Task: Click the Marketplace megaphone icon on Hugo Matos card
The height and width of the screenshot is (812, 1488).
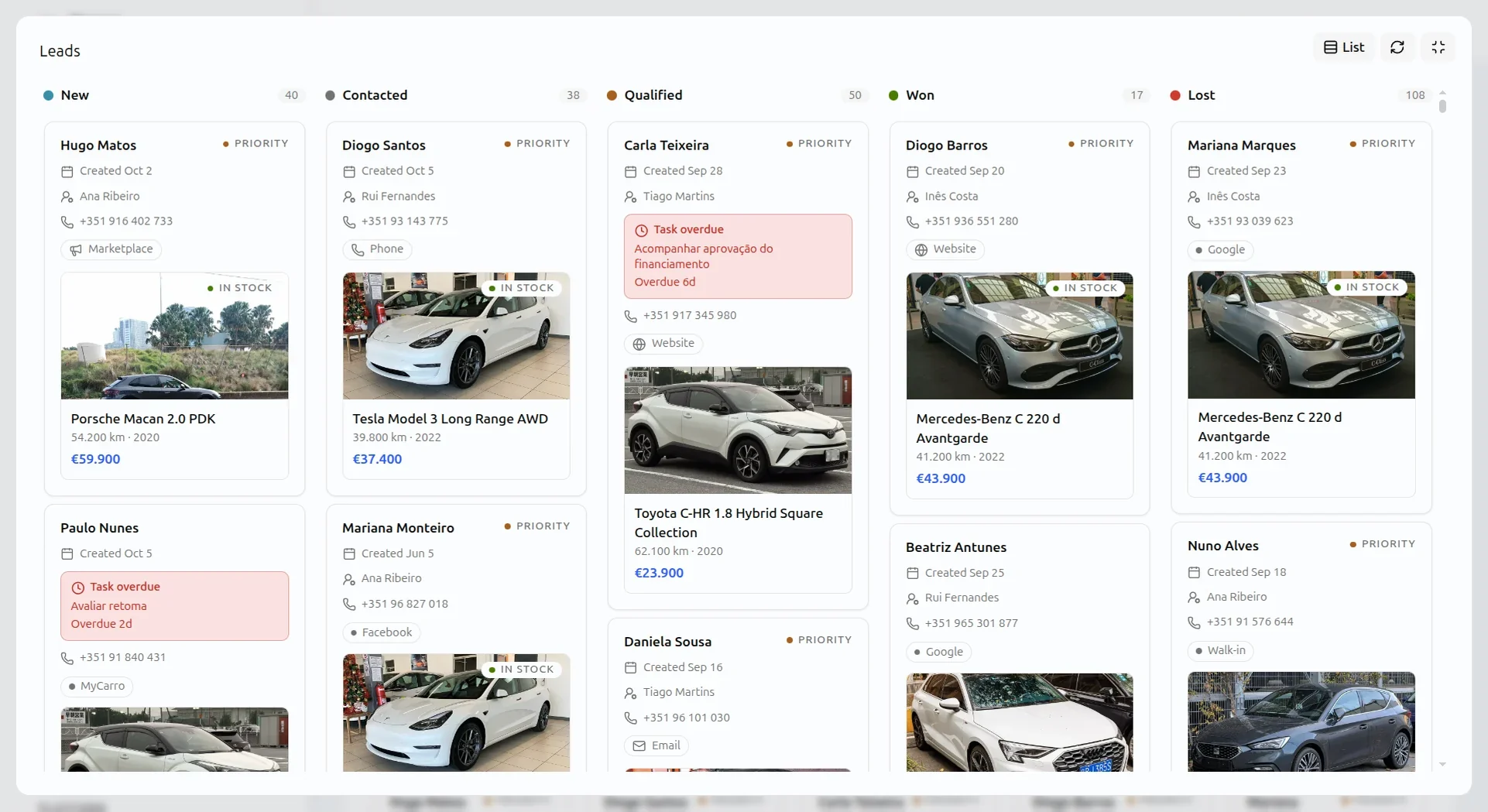Action: pos(76,249)
